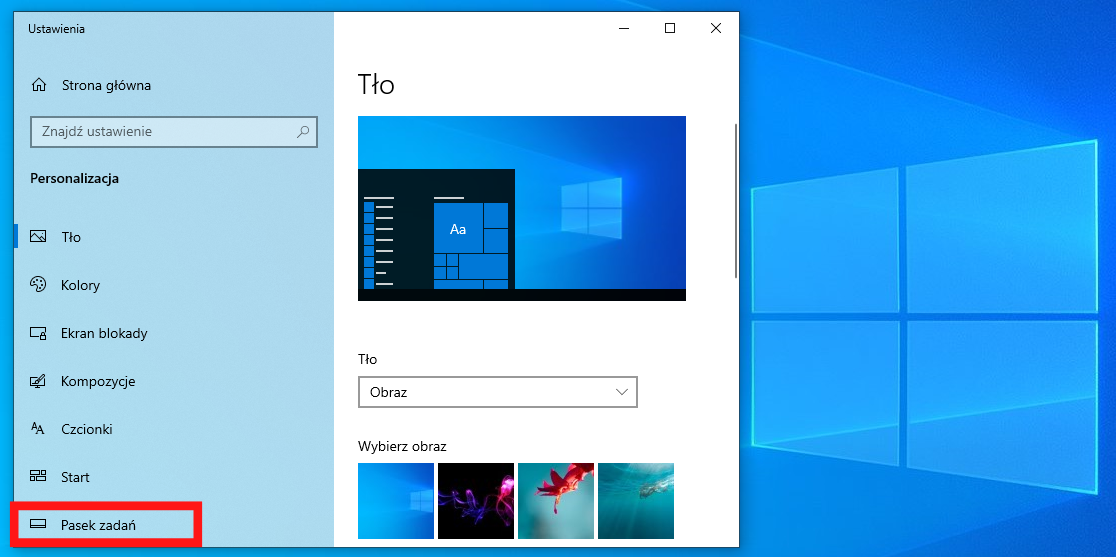Click the Wybierz obraz label

(402, 447)
